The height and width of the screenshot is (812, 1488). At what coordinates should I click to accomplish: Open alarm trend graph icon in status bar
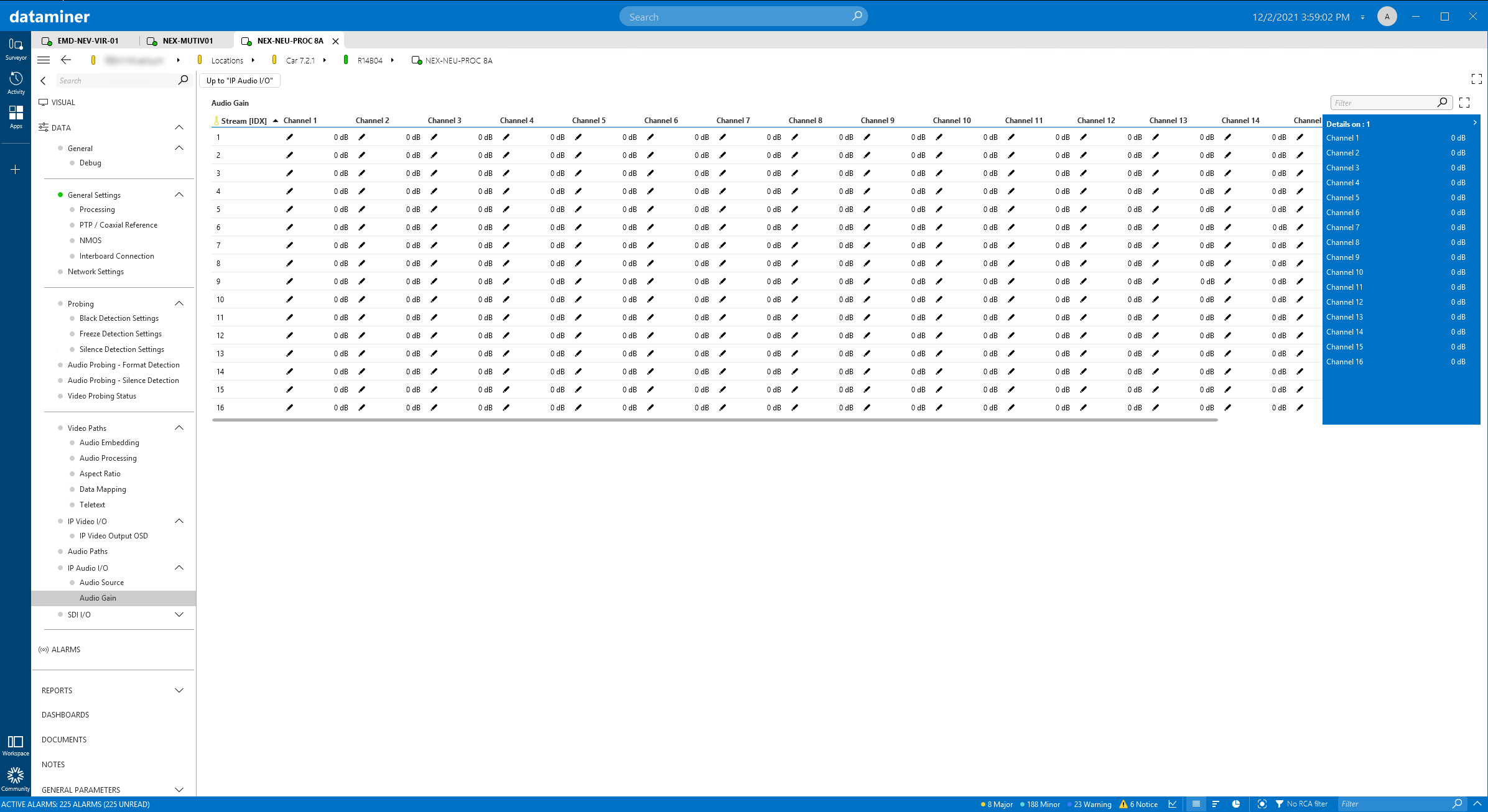coord(1173,804)
